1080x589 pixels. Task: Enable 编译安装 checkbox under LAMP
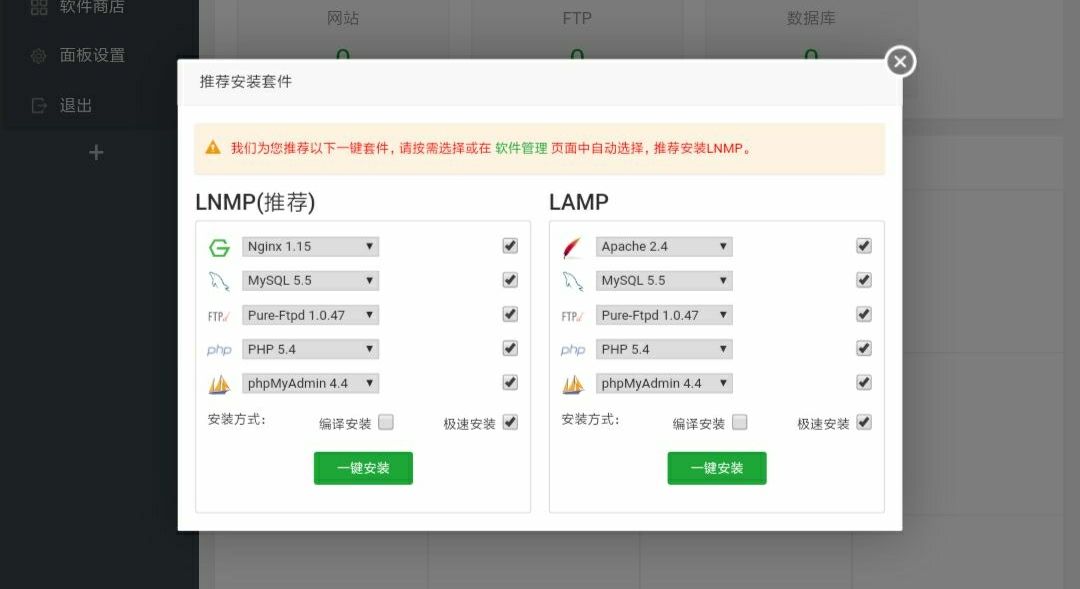point(739,422)
